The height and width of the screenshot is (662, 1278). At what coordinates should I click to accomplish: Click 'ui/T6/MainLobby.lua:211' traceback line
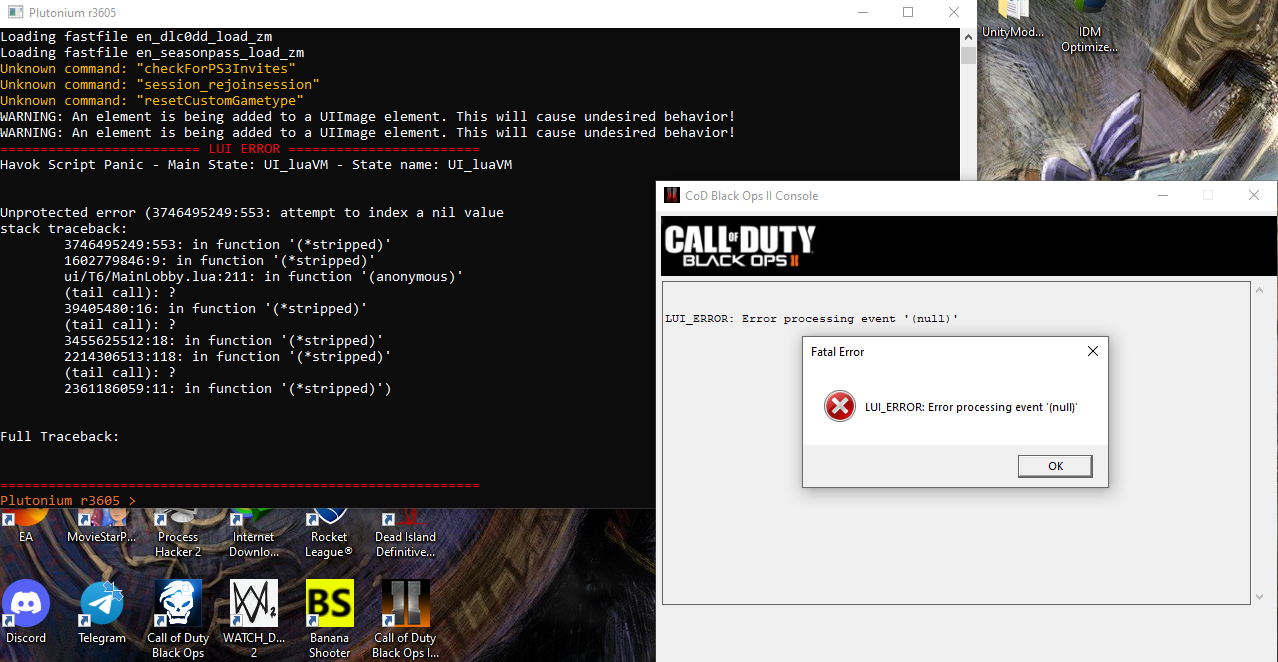pos(264,276)
